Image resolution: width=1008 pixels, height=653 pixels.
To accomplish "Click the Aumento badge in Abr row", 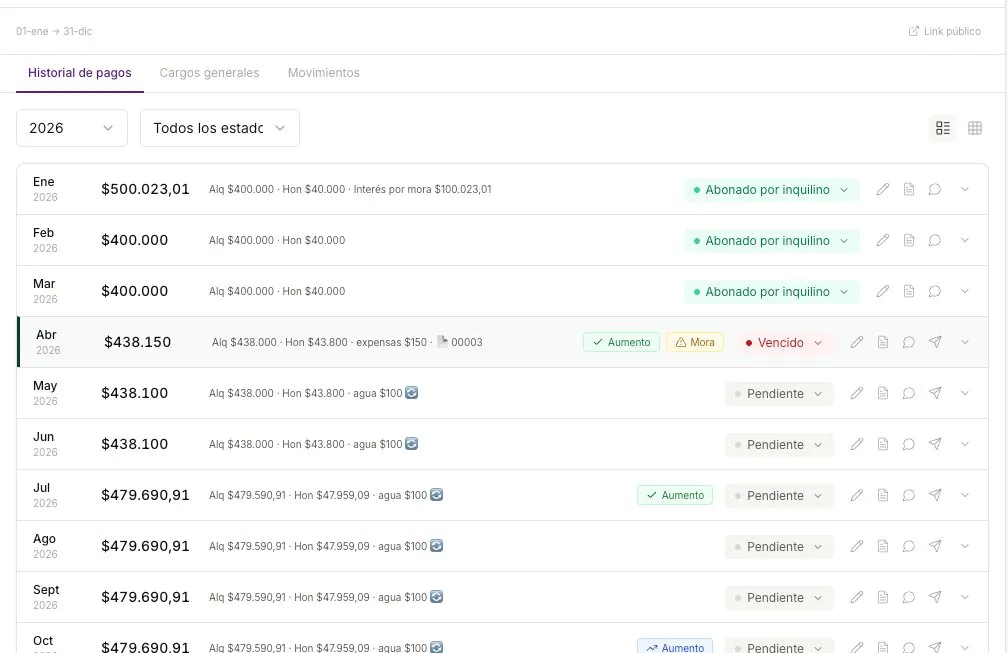I will coord(621,342).
